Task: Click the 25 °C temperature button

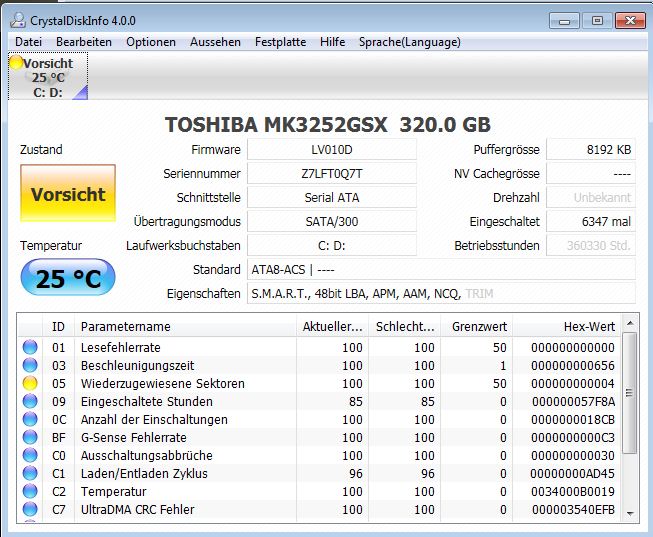Action: (x=68, y=278)
